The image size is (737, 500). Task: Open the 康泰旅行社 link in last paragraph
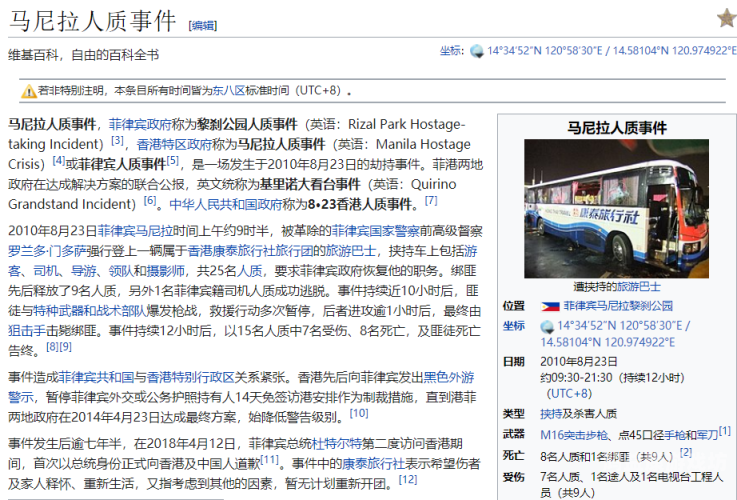[373, 464]
